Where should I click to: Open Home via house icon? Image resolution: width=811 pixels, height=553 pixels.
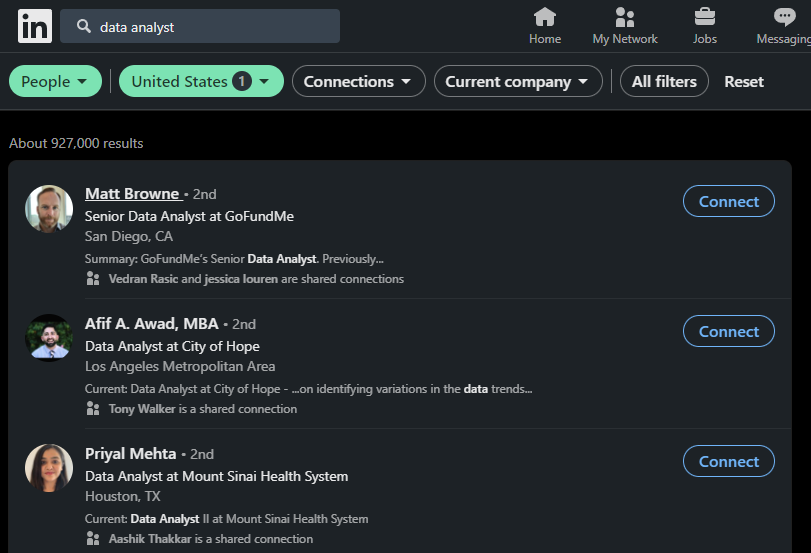545,17
